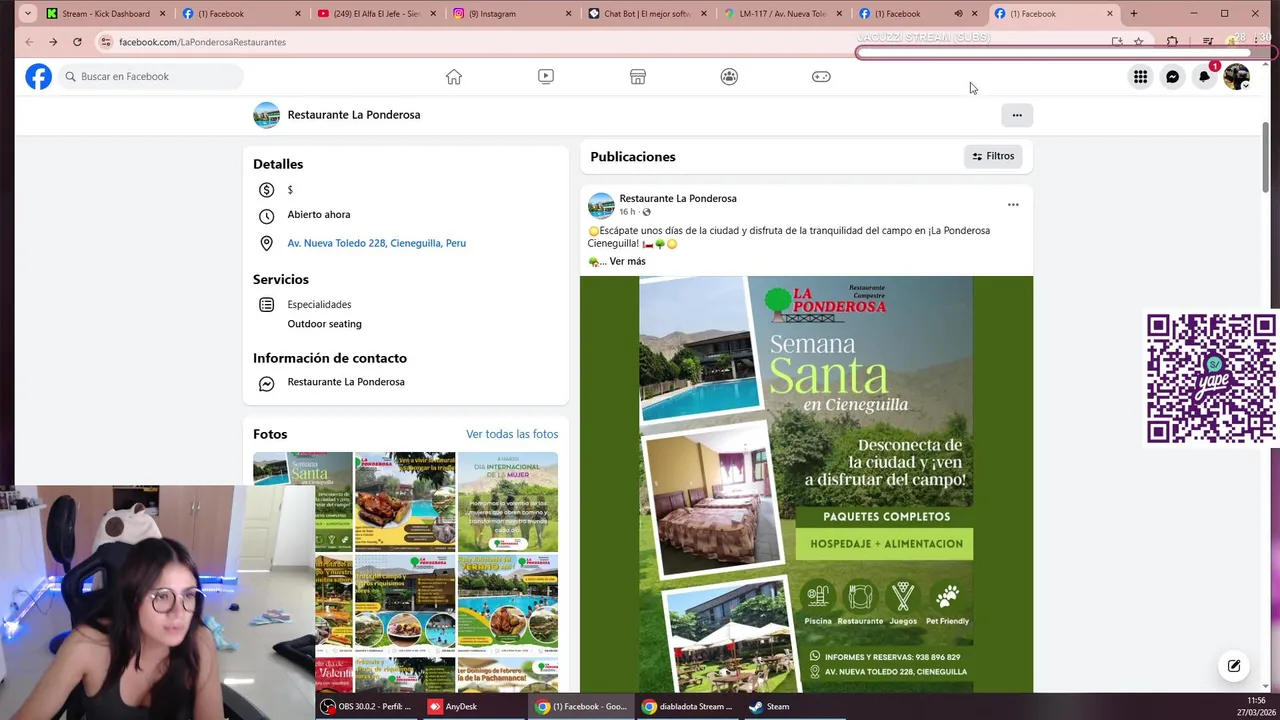Open the Facebook menu grid icon

(1140, 77)
